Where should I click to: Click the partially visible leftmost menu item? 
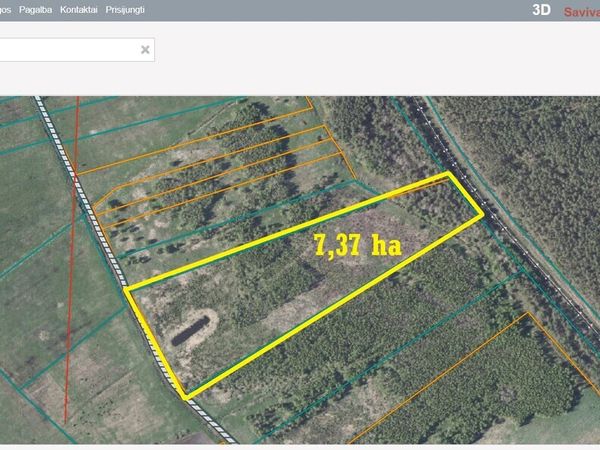(4, 11)
